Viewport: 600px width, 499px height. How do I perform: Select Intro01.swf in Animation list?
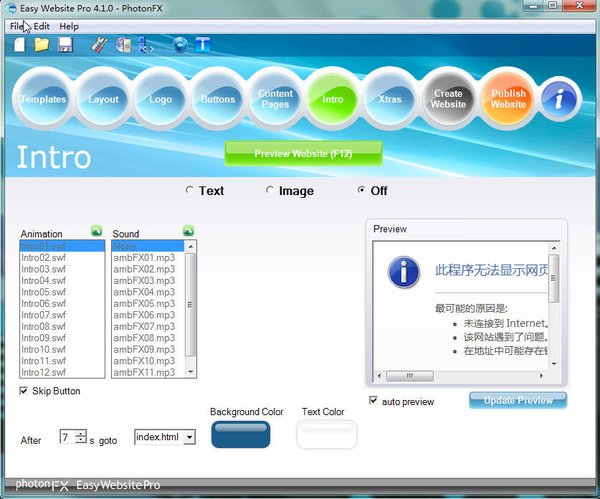coord(62,246)
